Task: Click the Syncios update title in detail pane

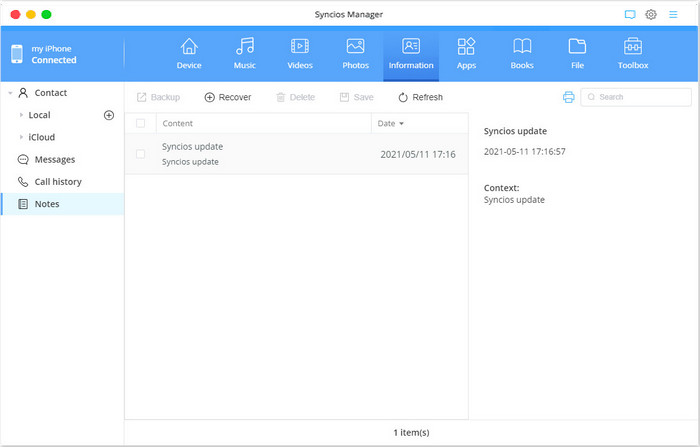Action: pyautogui.click(x=515, y=131)
